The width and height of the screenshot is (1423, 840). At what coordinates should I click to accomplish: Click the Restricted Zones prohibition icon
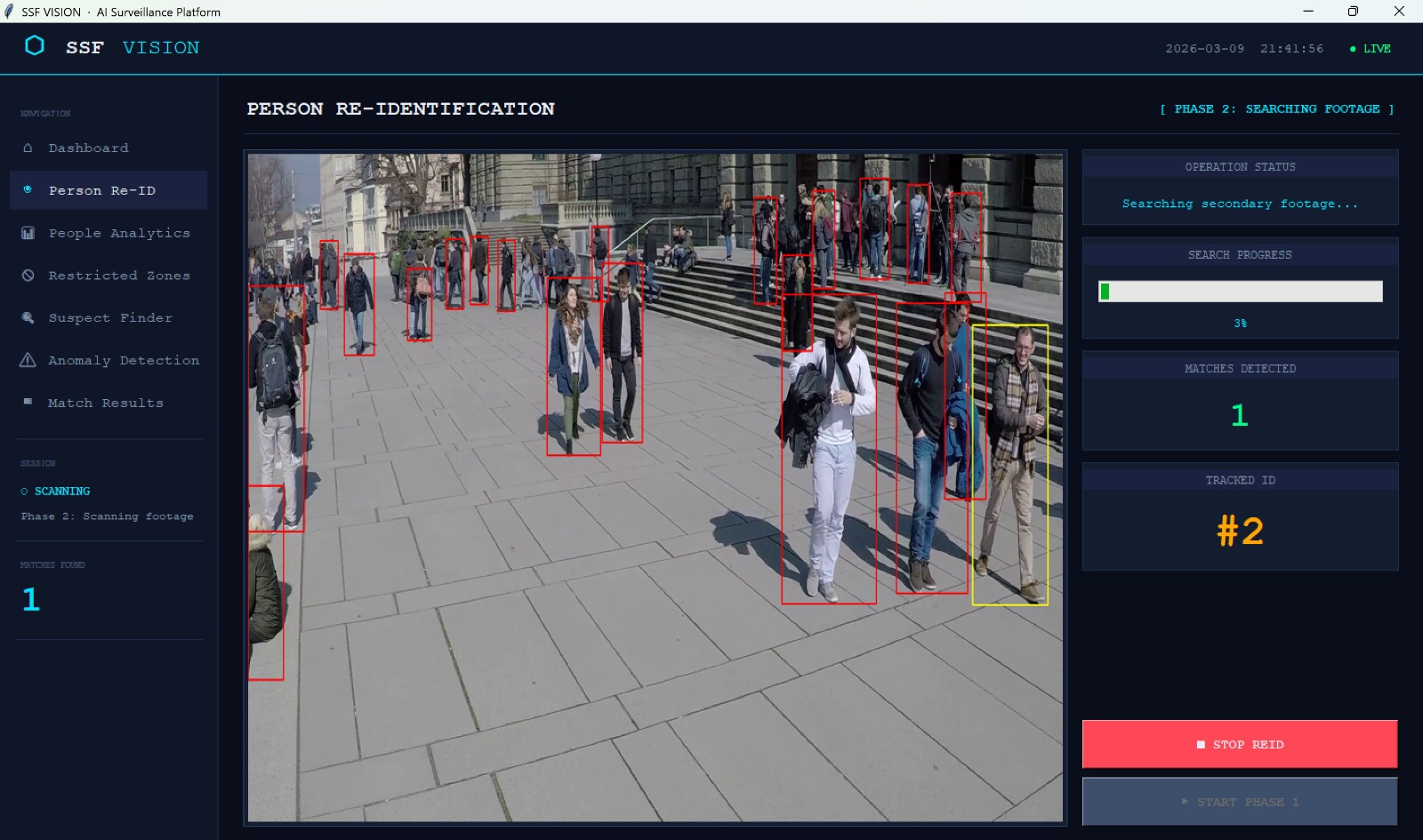coord(29,275)
